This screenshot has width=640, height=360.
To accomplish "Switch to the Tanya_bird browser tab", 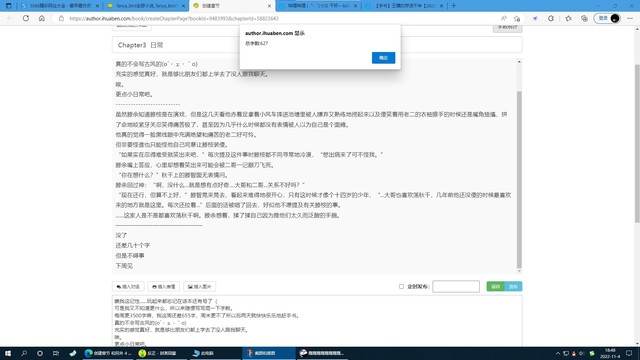I will [x=145, y=6].
